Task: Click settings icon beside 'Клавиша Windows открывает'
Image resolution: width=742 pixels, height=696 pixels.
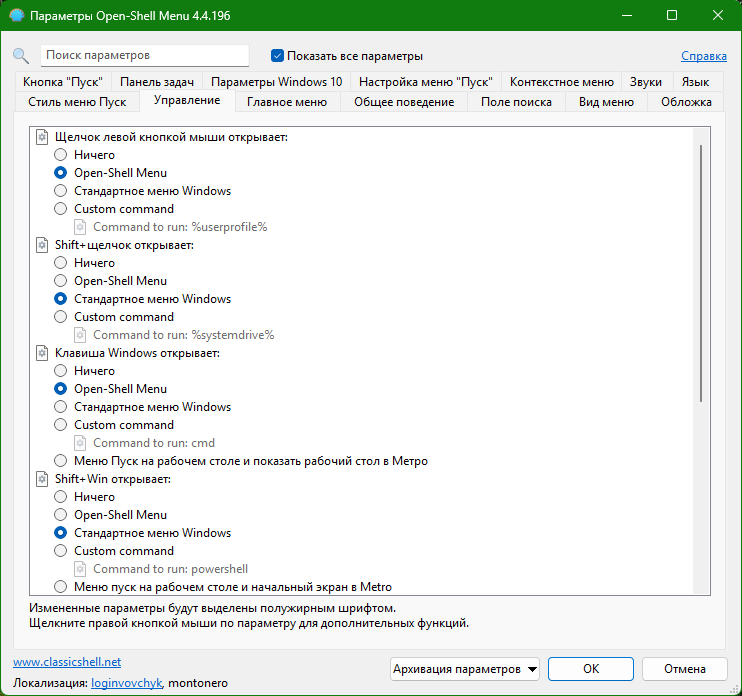Action: click(x=42, y=353)
